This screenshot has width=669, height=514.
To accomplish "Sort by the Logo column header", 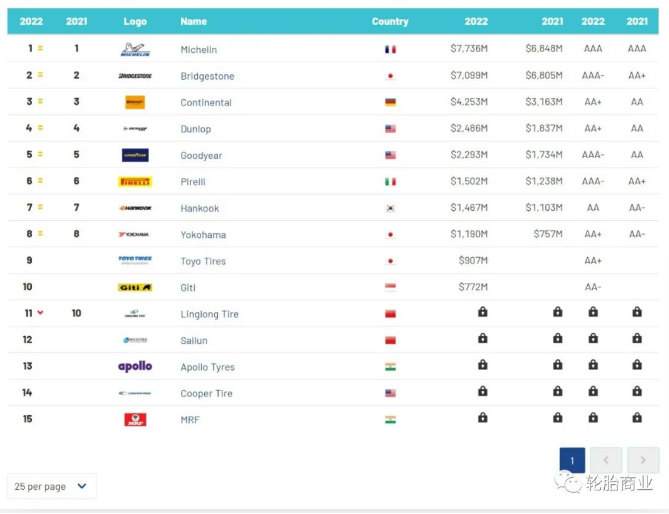I will point(135,21).
